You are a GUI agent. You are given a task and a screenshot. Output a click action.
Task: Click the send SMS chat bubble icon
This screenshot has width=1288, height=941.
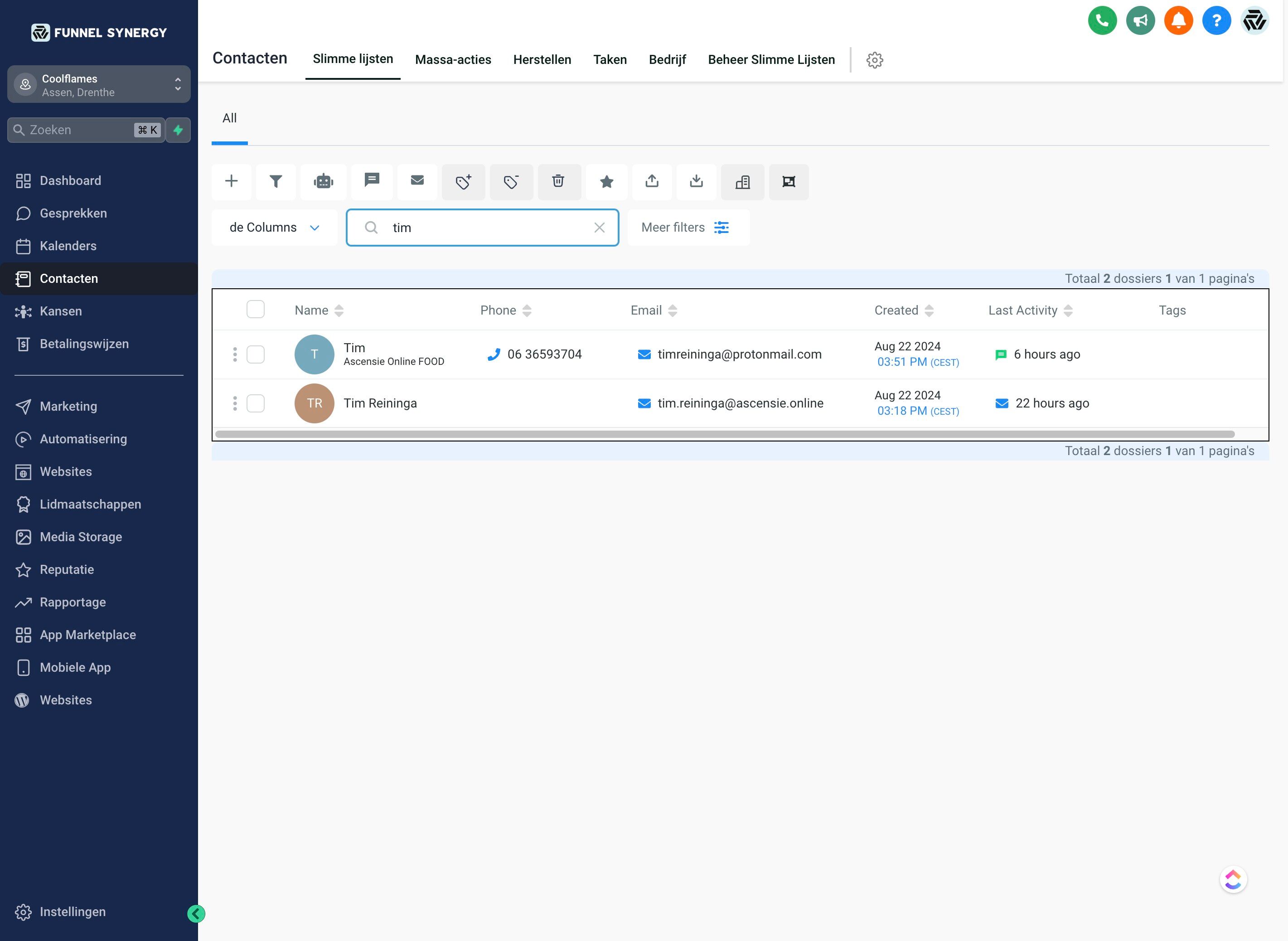tap(372, 180)
